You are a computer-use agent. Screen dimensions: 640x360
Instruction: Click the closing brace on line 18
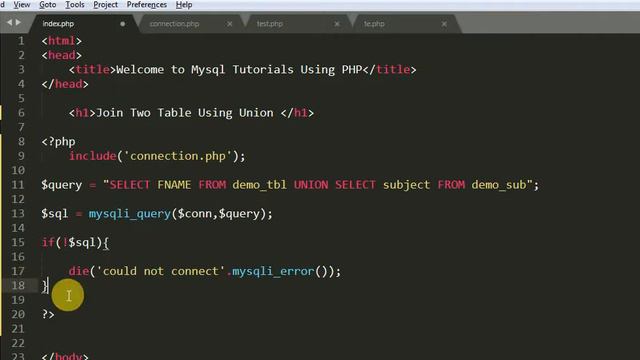point(45,286)
